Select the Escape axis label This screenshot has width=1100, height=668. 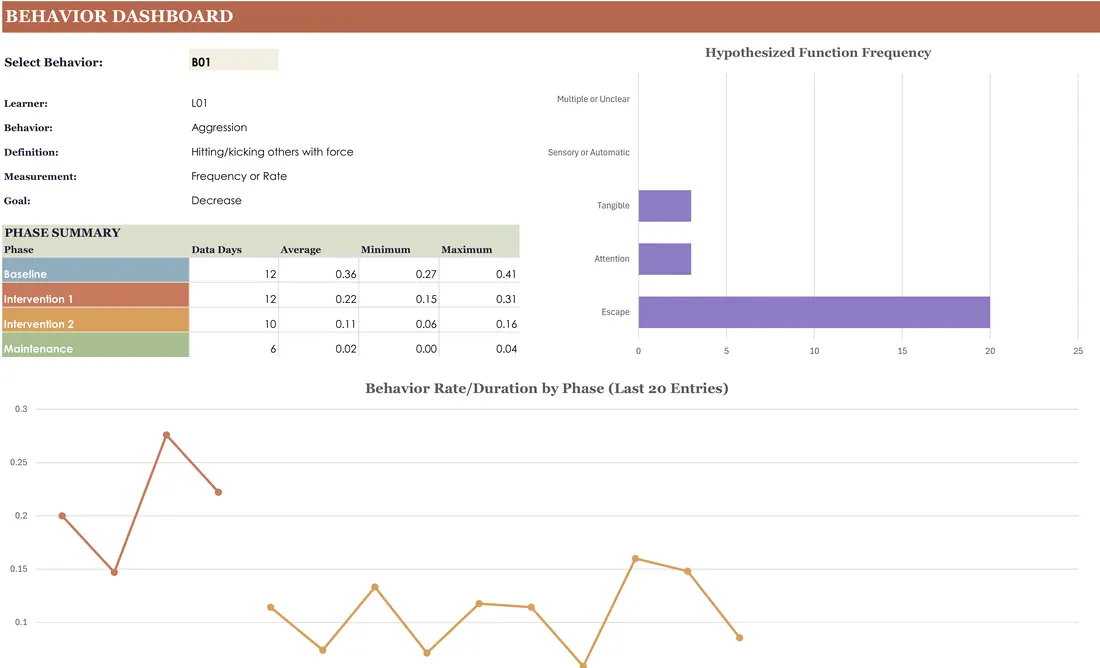615,312
